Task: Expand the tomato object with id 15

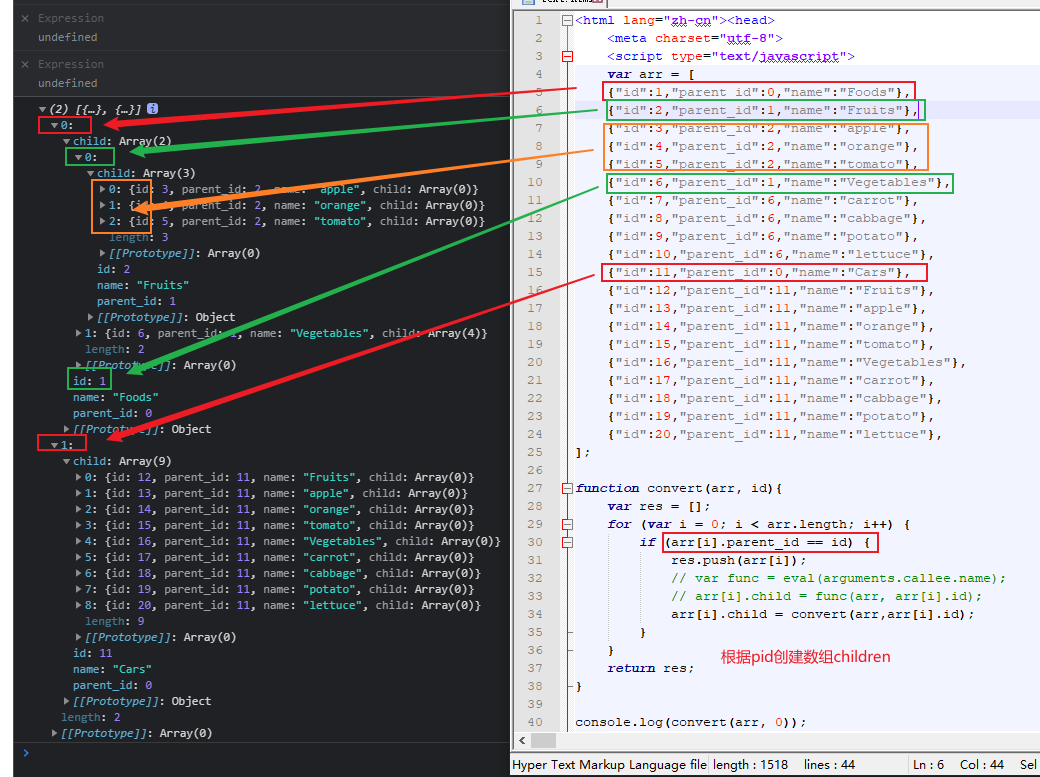Action: click(x=78, y=525)
